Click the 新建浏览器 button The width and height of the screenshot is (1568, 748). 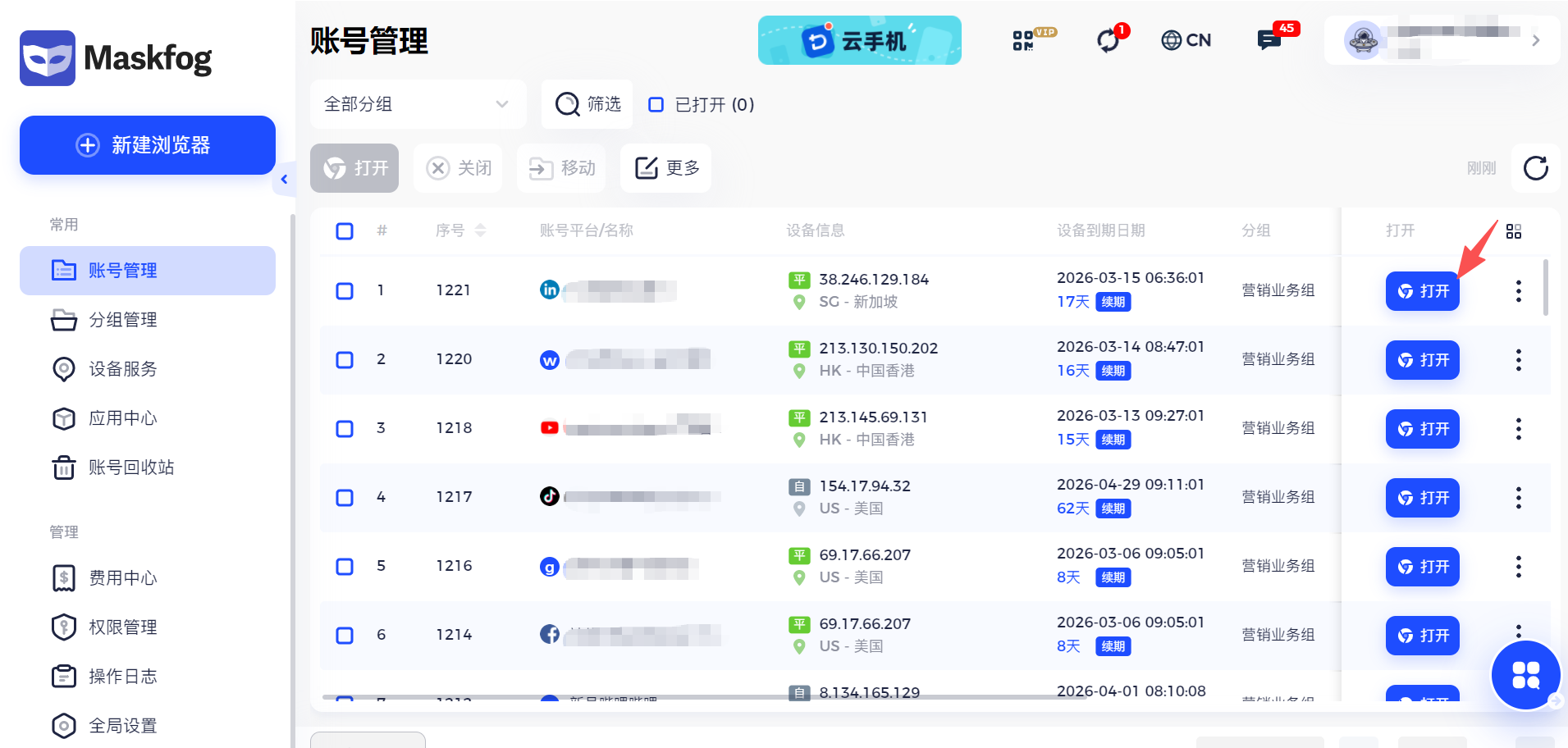coord(148,145)
